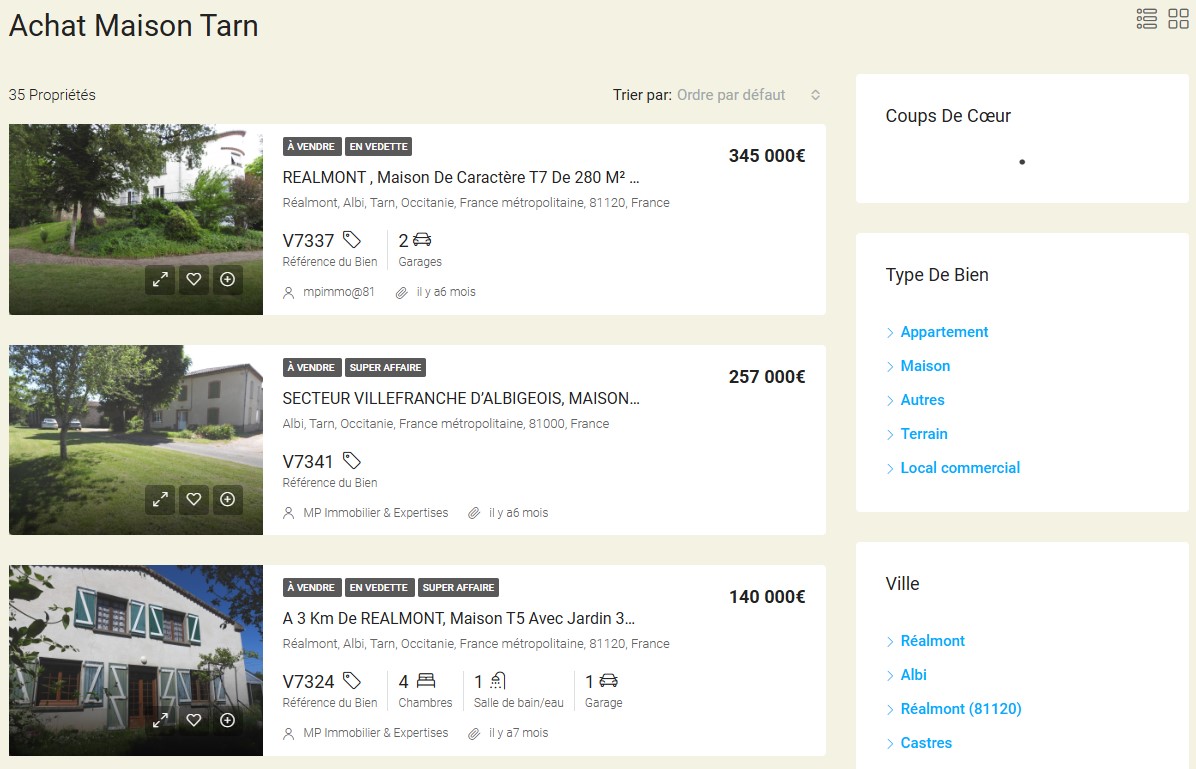Image resolution: width=1196 pixels, height=769 pixels.
Task: Click the price tag icon beside V7324
Action: pyautogui.click(x=352, y=681)
